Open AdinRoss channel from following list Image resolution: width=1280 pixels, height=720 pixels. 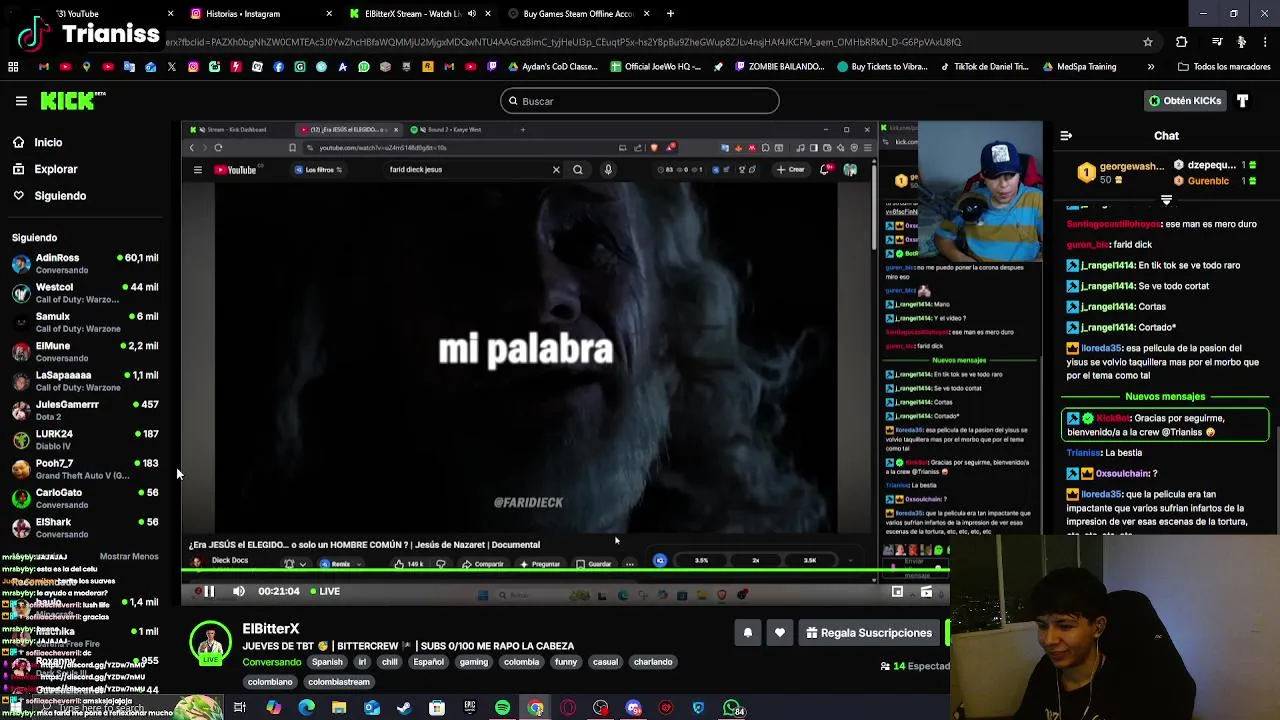(85, 264)
